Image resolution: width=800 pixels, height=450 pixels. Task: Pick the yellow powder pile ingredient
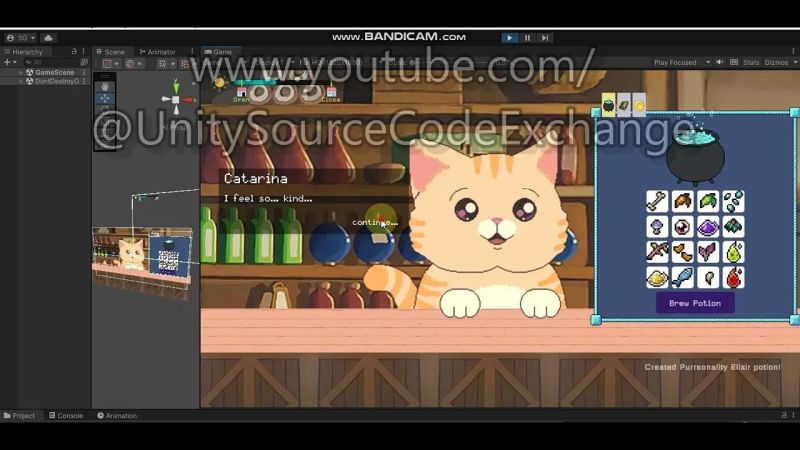[x=657, y=278]
